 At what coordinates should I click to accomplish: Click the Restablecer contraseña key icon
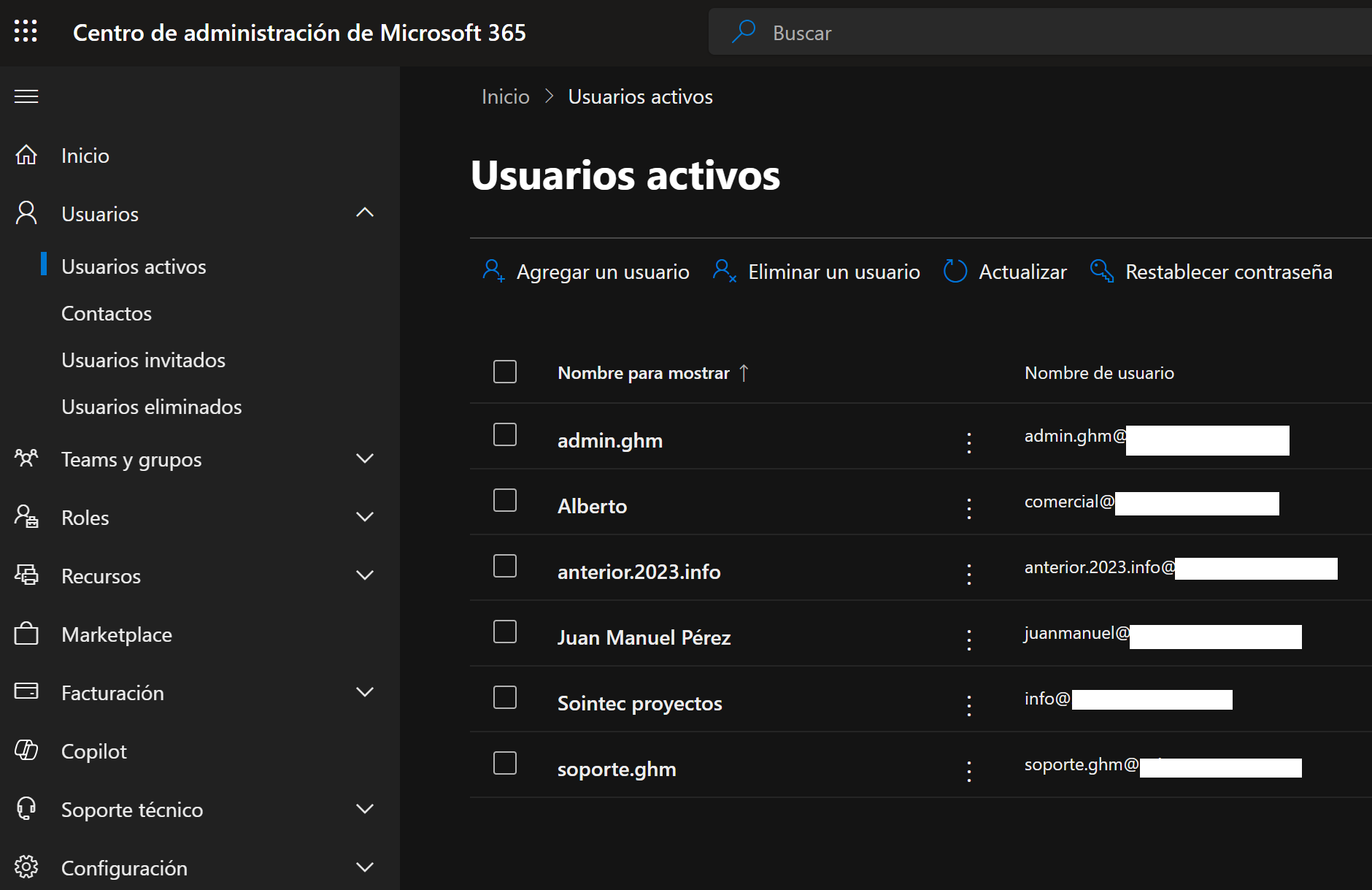pos(1101,272)
